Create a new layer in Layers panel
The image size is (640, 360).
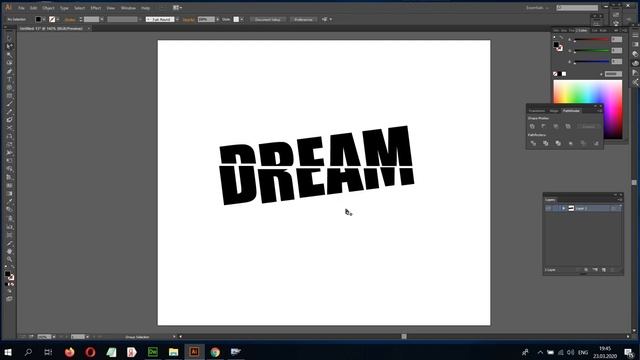(604, 270)
